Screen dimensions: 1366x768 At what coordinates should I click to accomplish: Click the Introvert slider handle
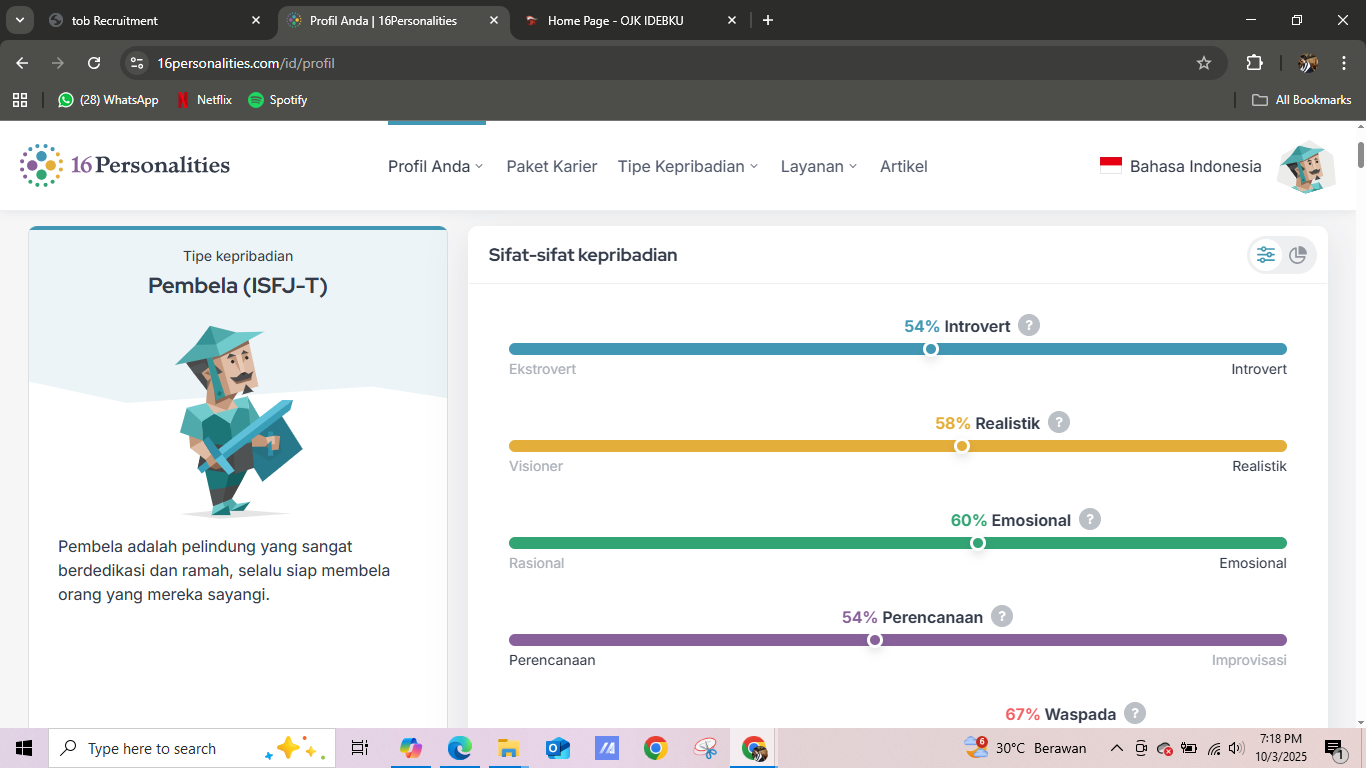tap(931, 349)
